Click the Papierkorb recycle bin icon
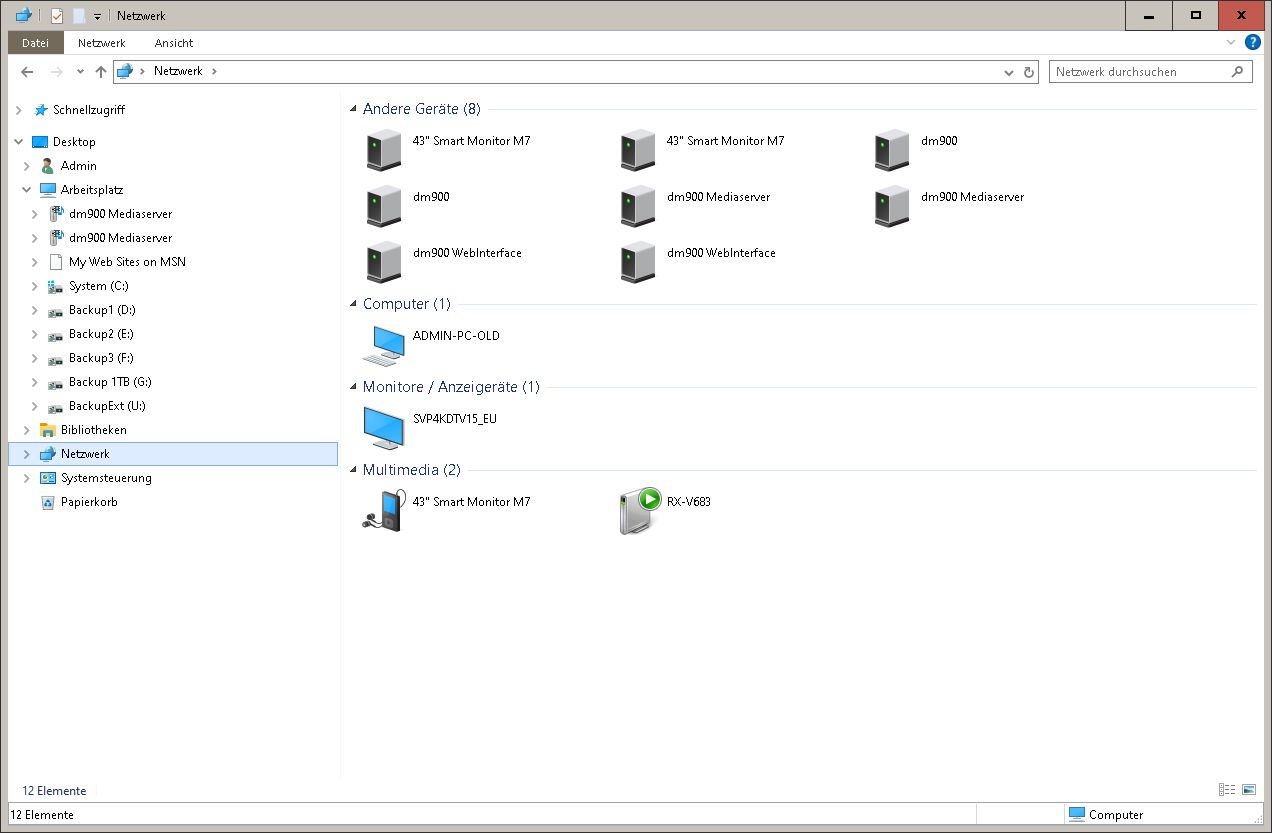 [47, 502]
